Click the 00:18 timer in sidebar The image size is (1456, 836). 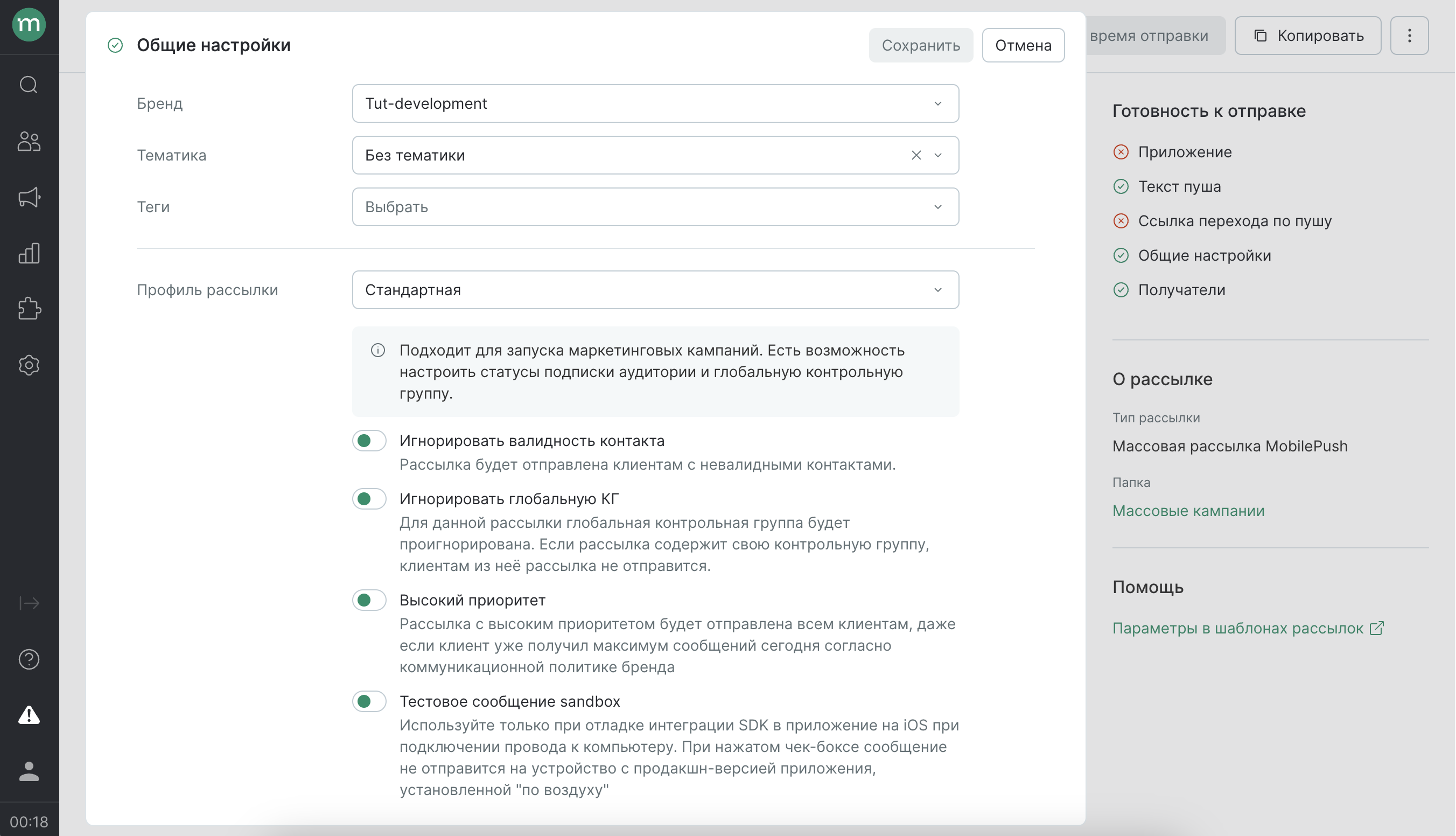click(x=29, y=821)
